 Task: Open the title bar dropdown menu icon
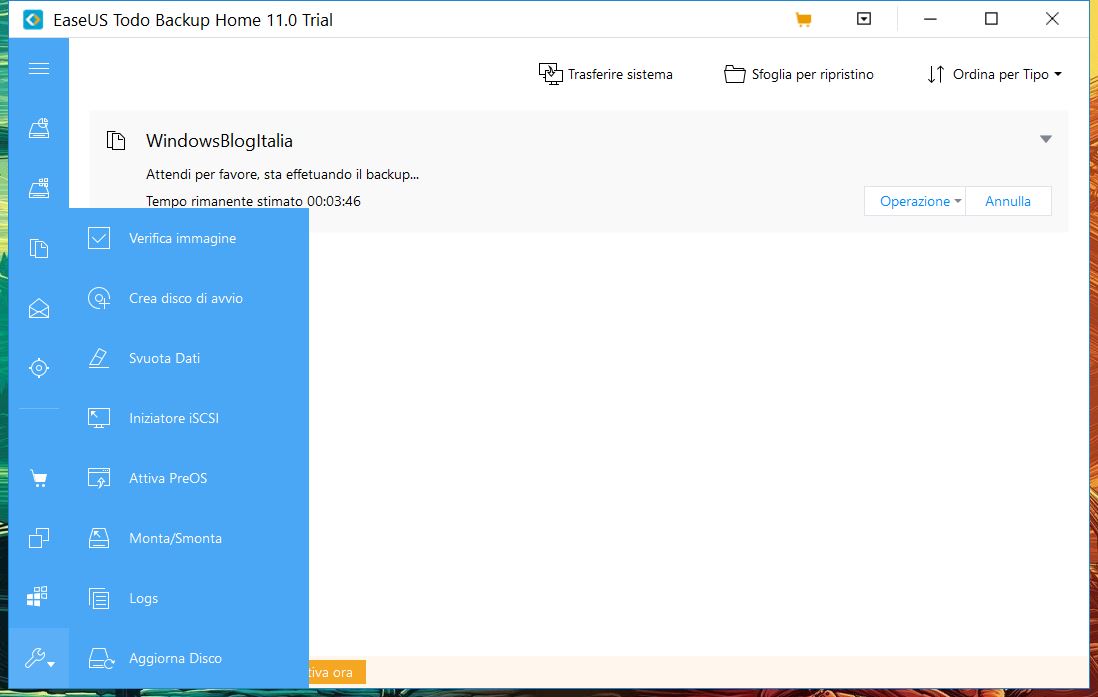864,19
